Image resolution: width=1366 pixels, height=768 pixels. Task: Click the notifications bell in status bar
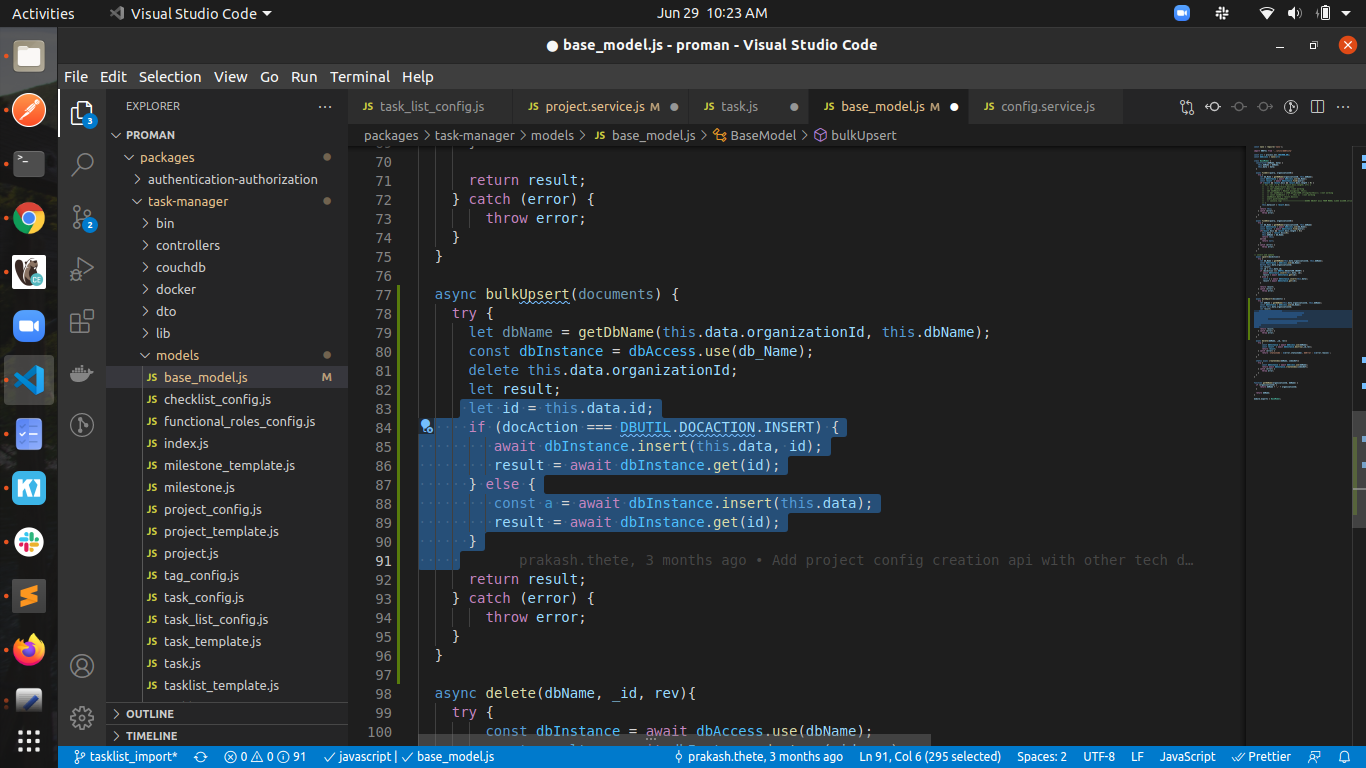(1343, 757)
